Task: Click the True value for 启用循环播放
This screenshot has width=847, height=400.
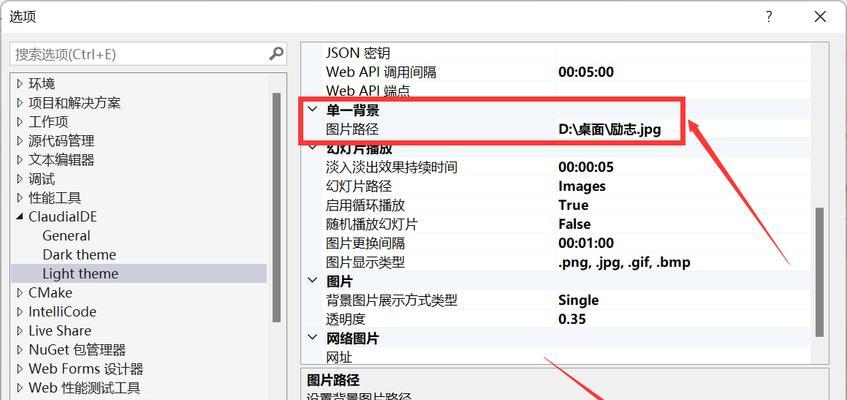Action: tap(573, 205)
